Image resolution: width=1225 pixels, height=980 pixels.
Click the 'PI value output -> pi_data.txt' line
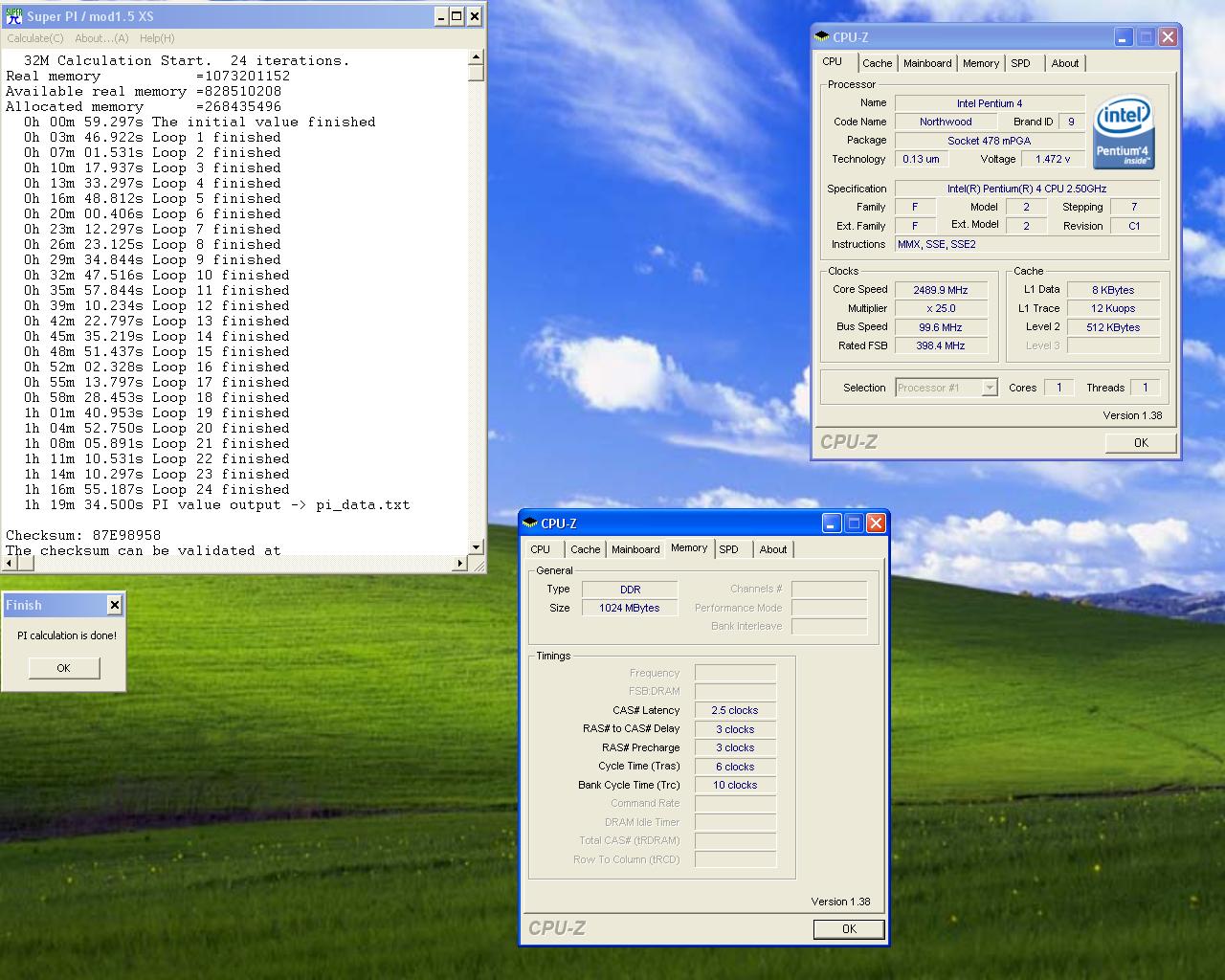pyautogui.click(x=216, y=505)
